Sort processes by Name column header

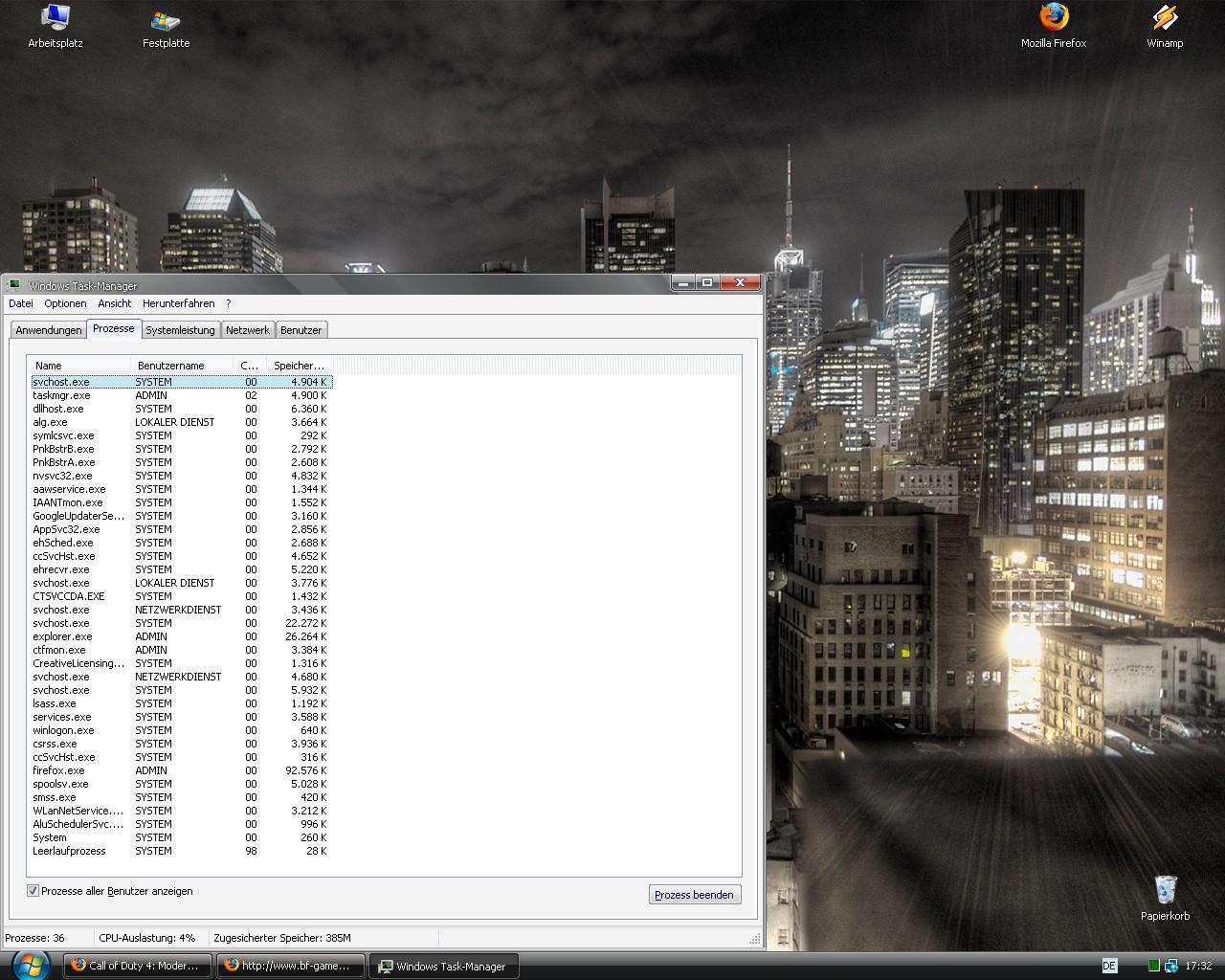[80, 366]
